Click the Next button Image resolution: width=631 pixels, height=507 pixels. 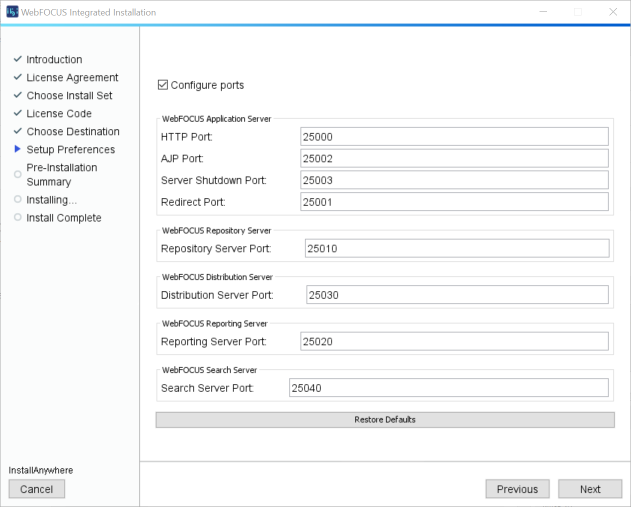pyautogui.click(x=590, y=489)
